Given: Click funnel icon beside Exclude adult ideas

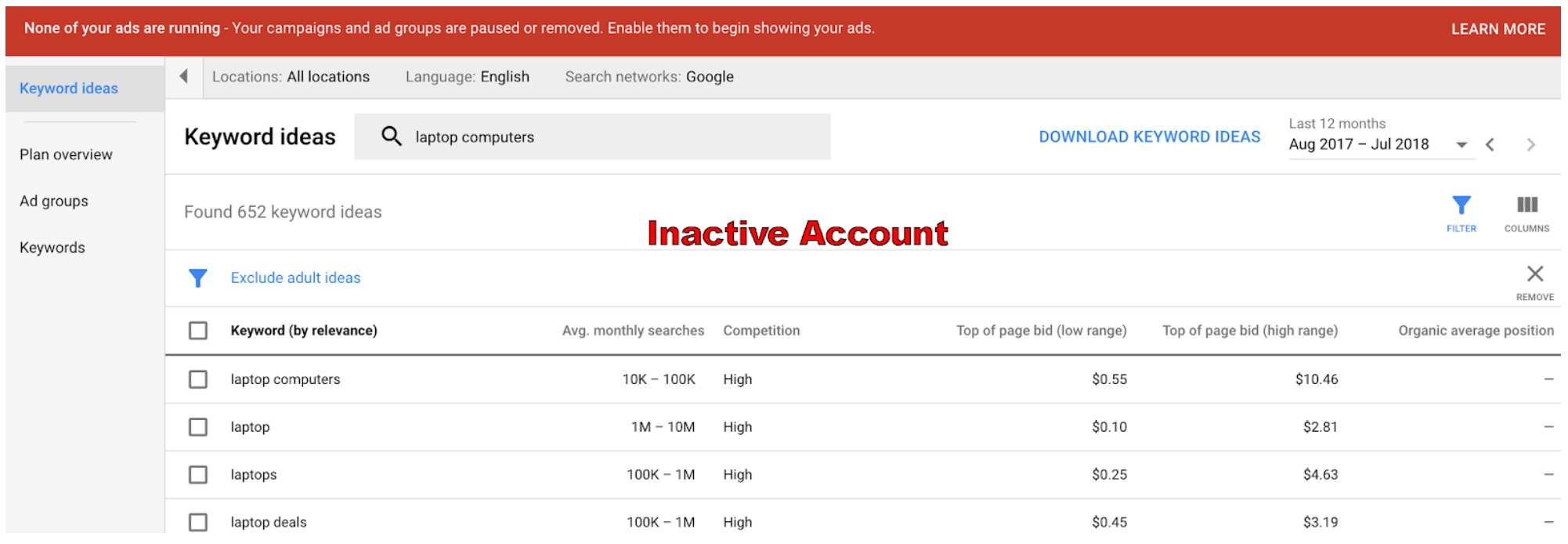Looking at the screenshot, I should point(198,278).
